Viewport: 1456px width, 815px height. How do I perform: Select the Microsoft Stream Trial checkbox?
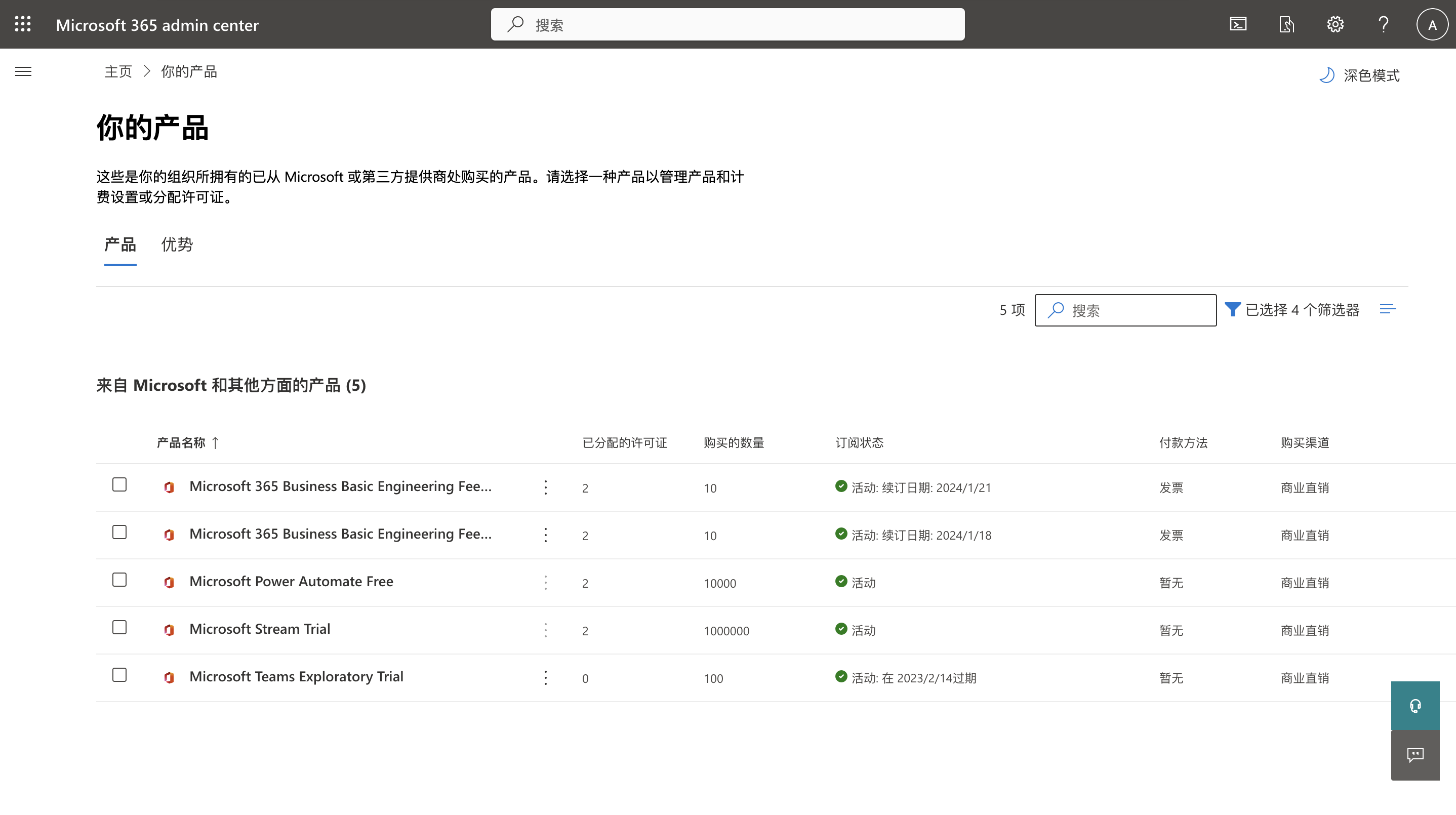point(119,627)
